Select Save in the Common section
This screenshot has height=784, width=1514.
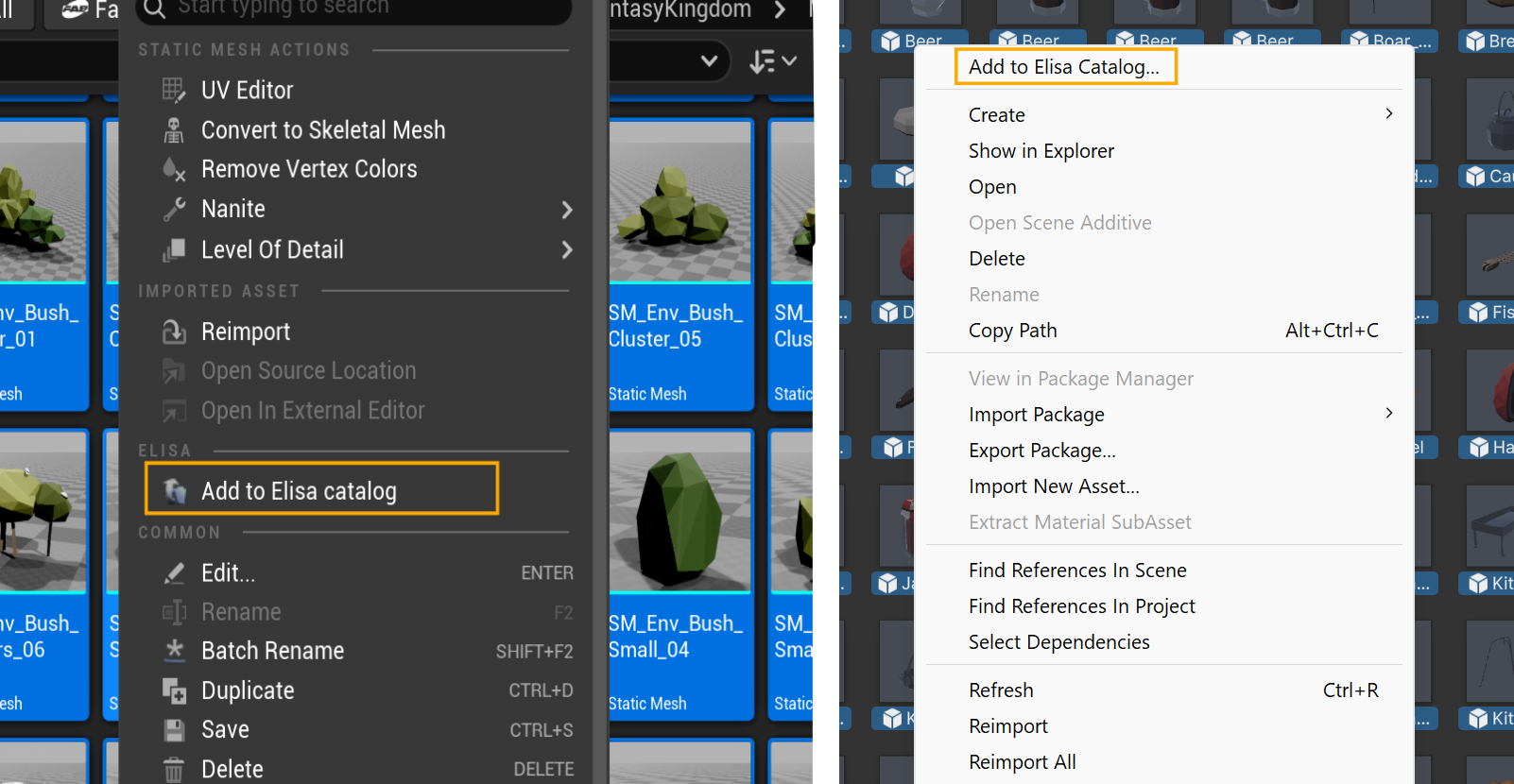[x=225, y=730]
